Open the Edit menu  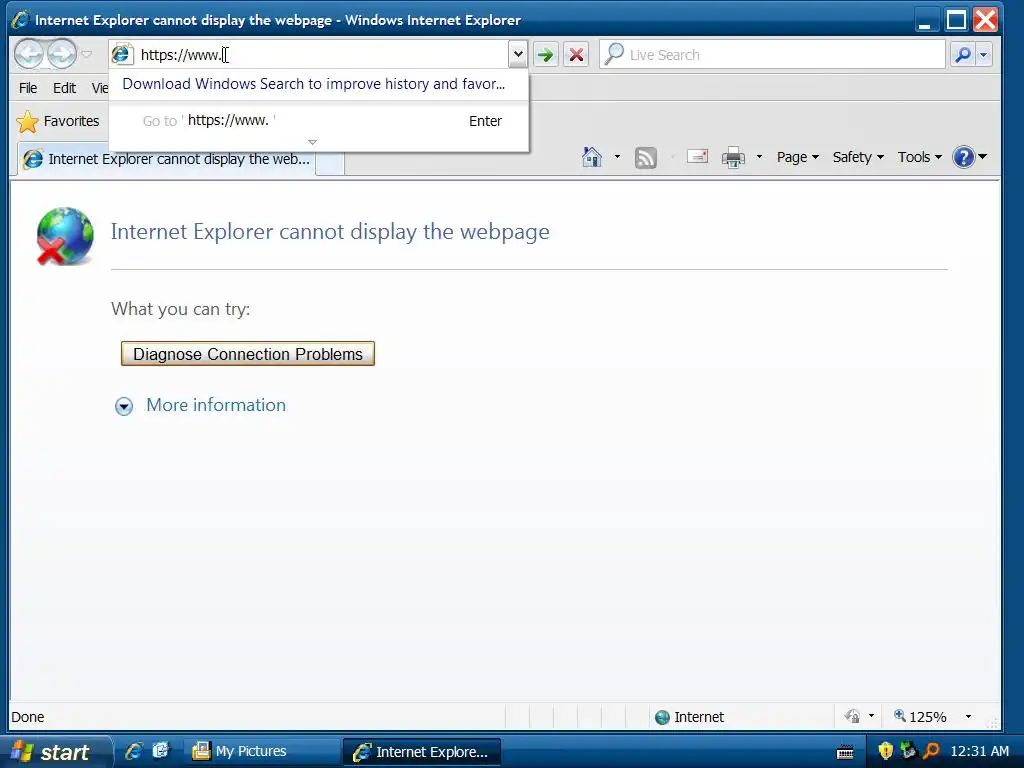pyautogui.click(x=64, y=88)
